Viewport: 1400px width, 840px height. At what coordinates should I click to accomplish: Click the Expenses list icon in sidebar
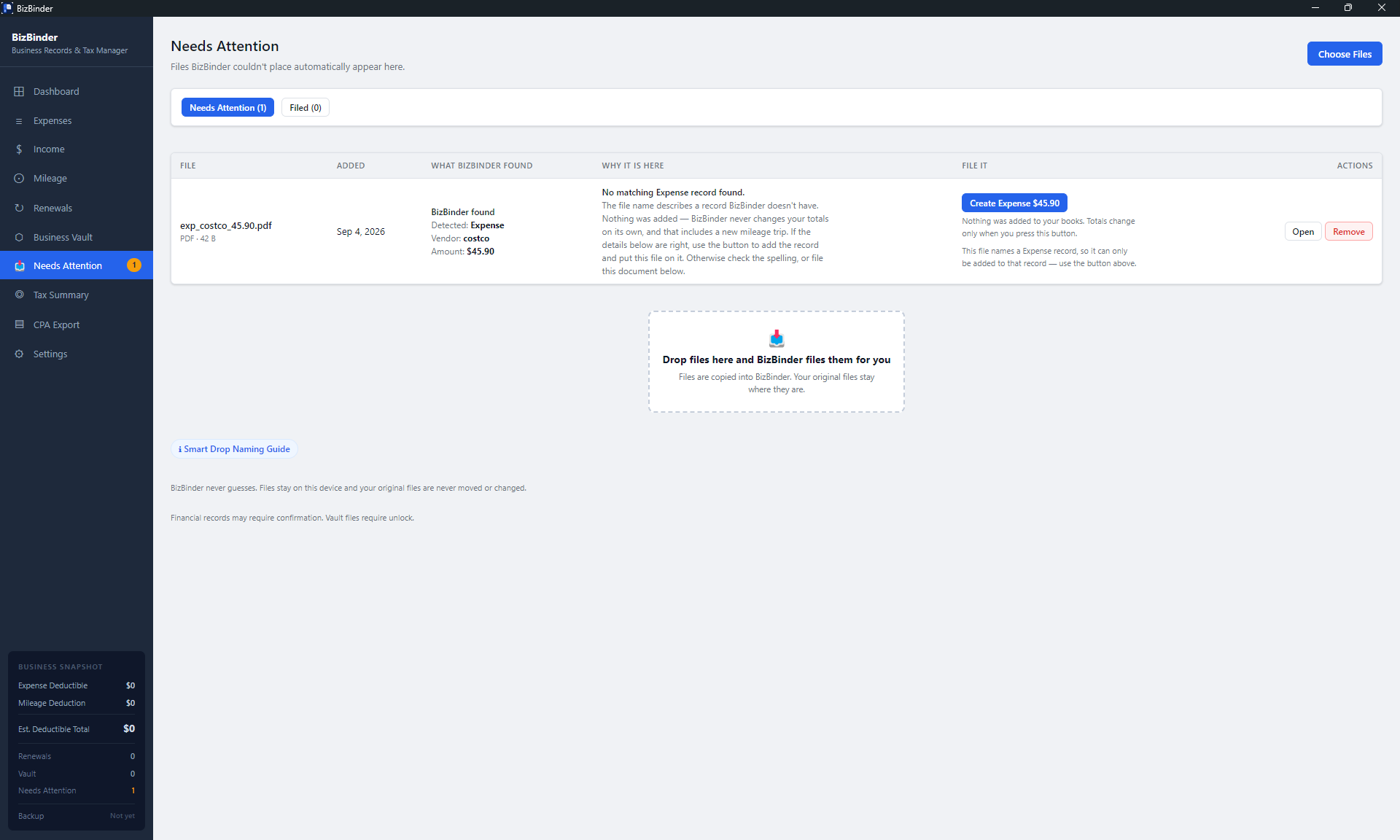[19, 121]
